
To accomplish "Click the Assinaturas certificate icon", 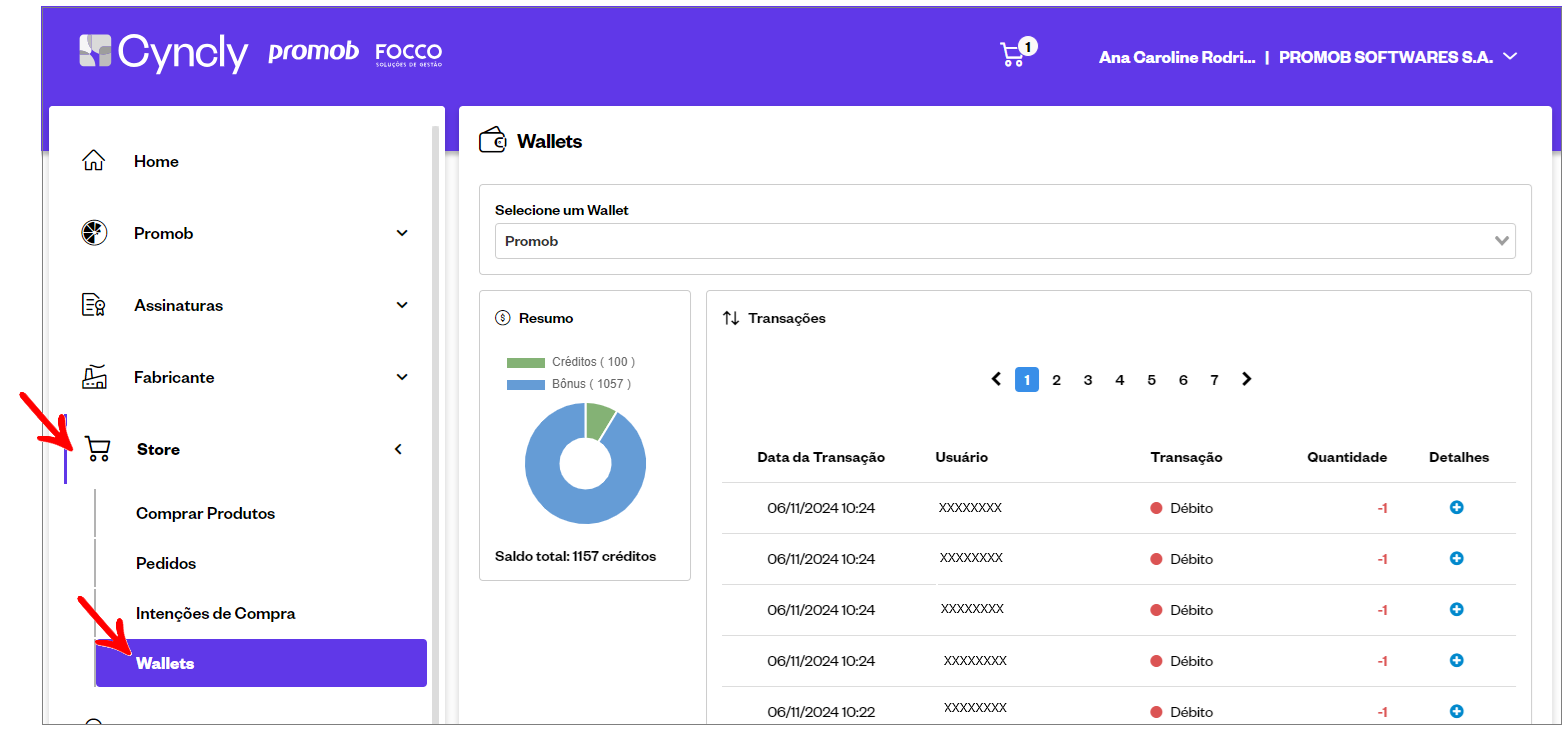I will coord(93,305).
